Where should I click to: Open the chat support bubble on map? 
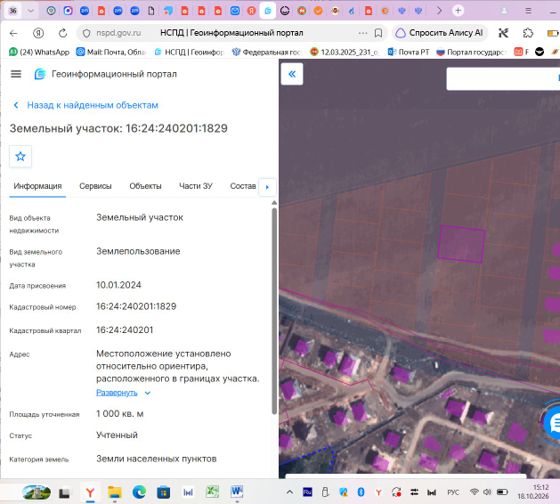[553, 423]
